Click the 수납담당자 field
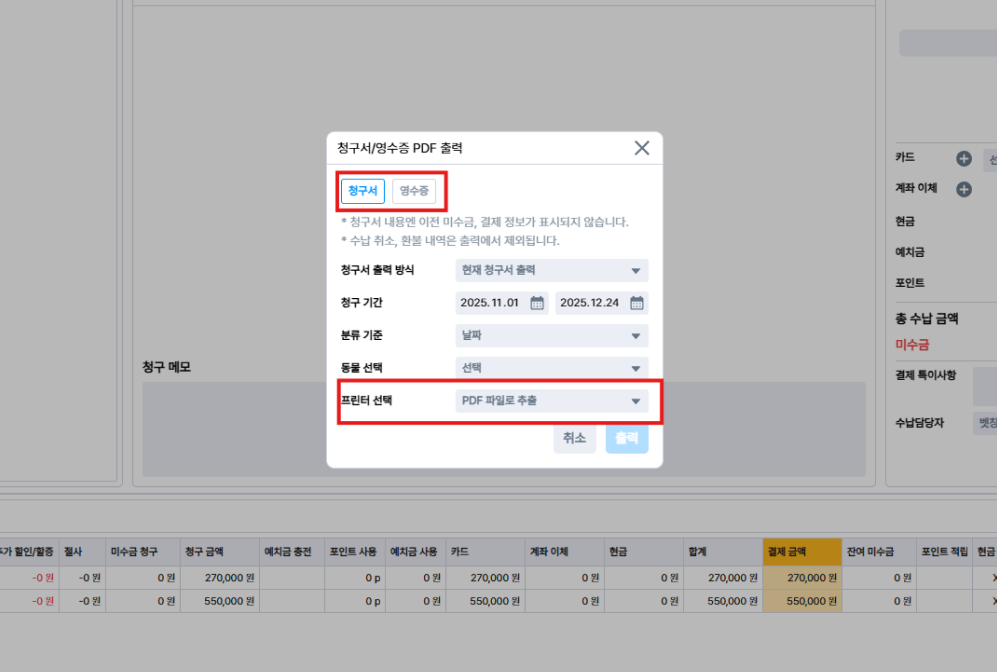997x672 pixels. (985, 423)
